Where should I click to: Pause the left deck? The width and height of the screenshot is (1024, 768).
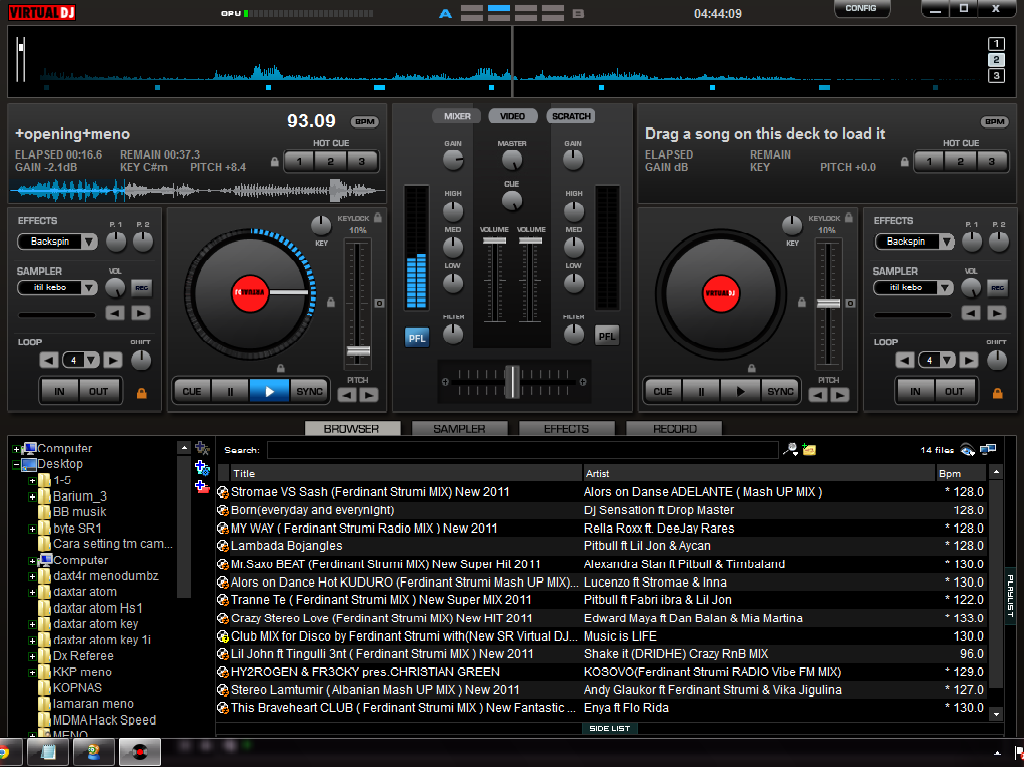point(230,391)
